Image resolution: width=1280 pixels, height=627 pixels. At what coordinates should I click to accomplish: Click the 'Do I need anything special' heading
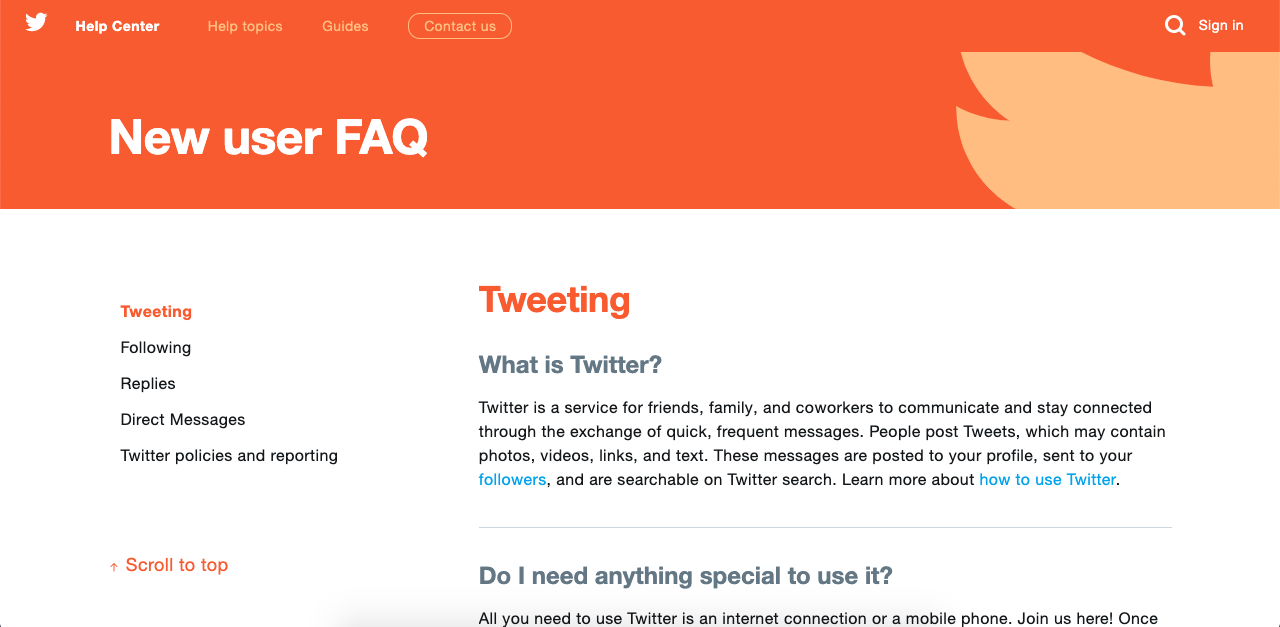685,576
